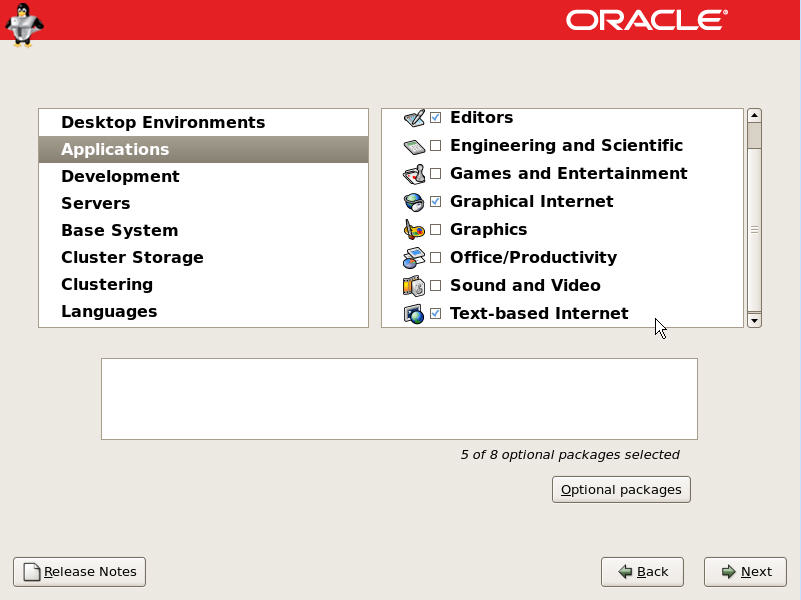Select the Servers category

click(203, 204)
